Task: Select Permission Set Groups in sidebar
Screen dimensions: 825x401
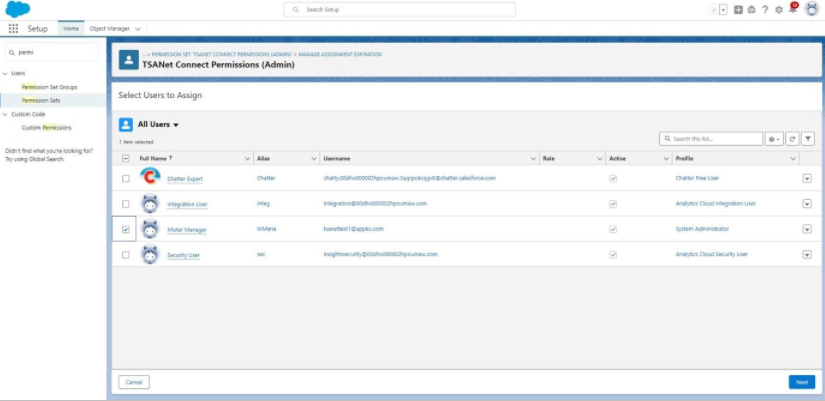Action: tap(49, 87)
